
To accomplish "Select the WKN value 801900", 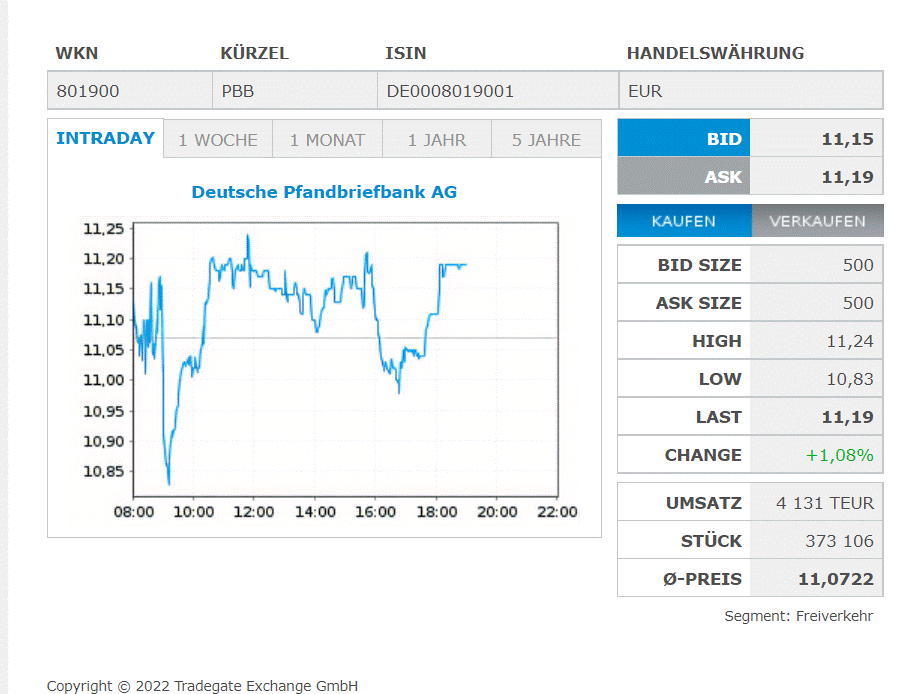I will point(88,91).
